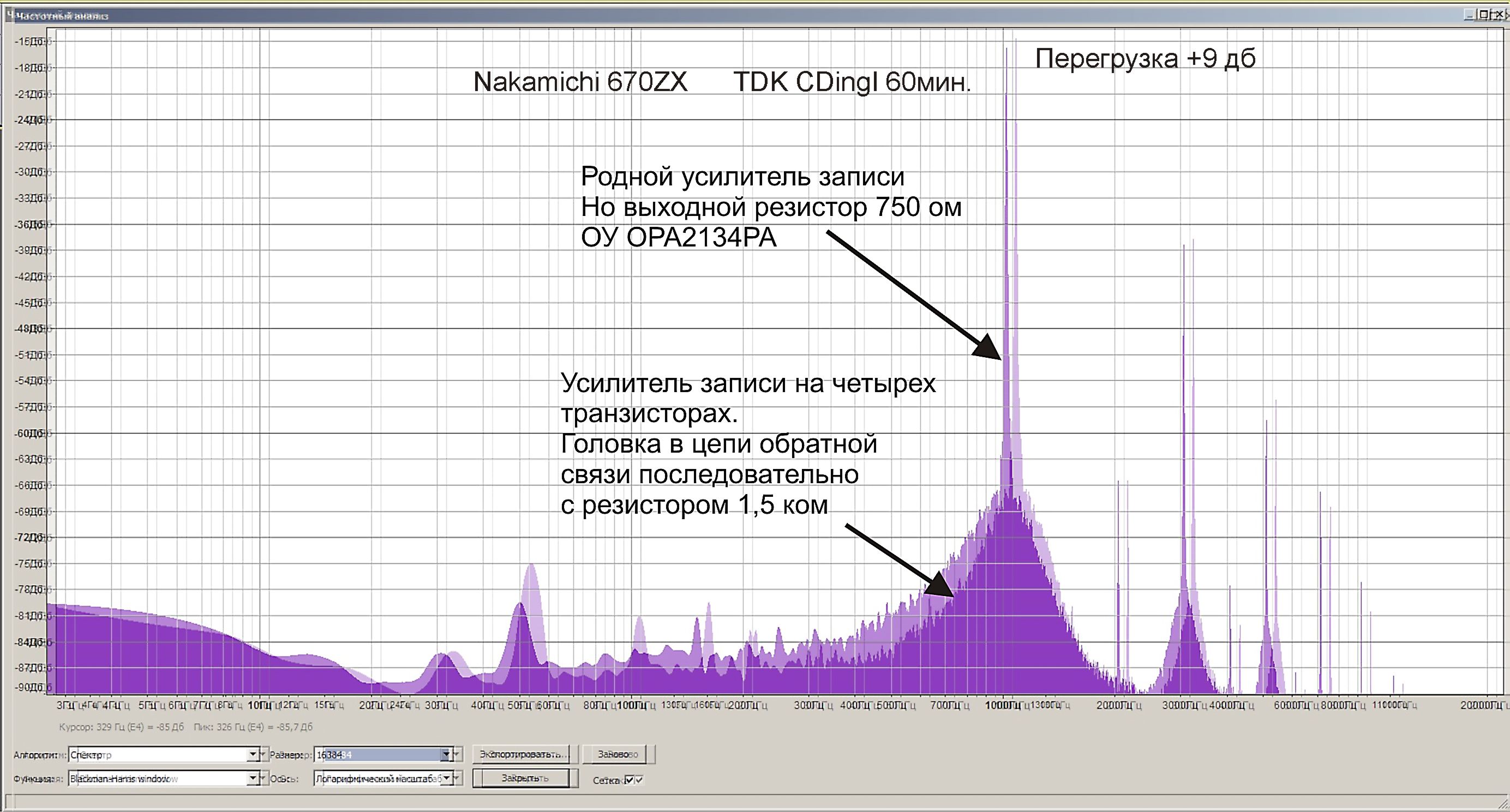Toggle the Сетка grid checkbox
Image resolution: width=1510 pixels, height=812 pixels.
pos(630,780)
